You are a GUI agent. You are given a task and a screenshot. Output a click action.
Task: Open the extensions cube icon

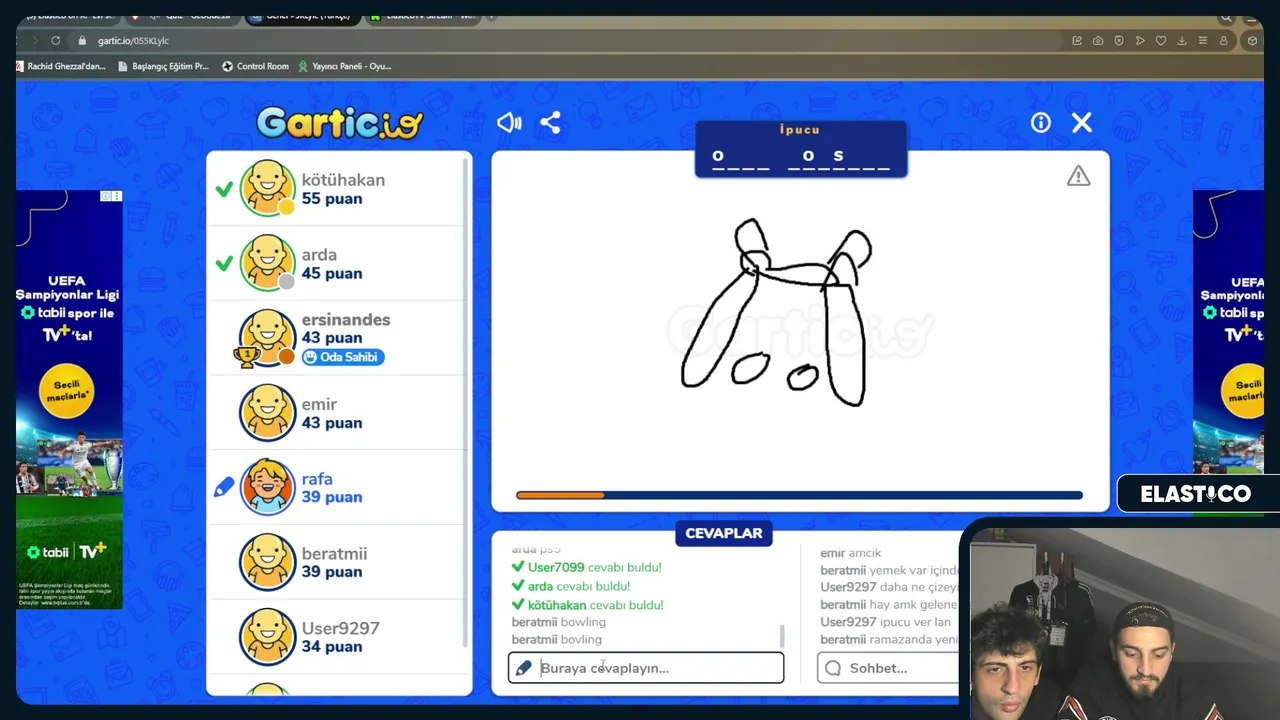coord(1252,41)
